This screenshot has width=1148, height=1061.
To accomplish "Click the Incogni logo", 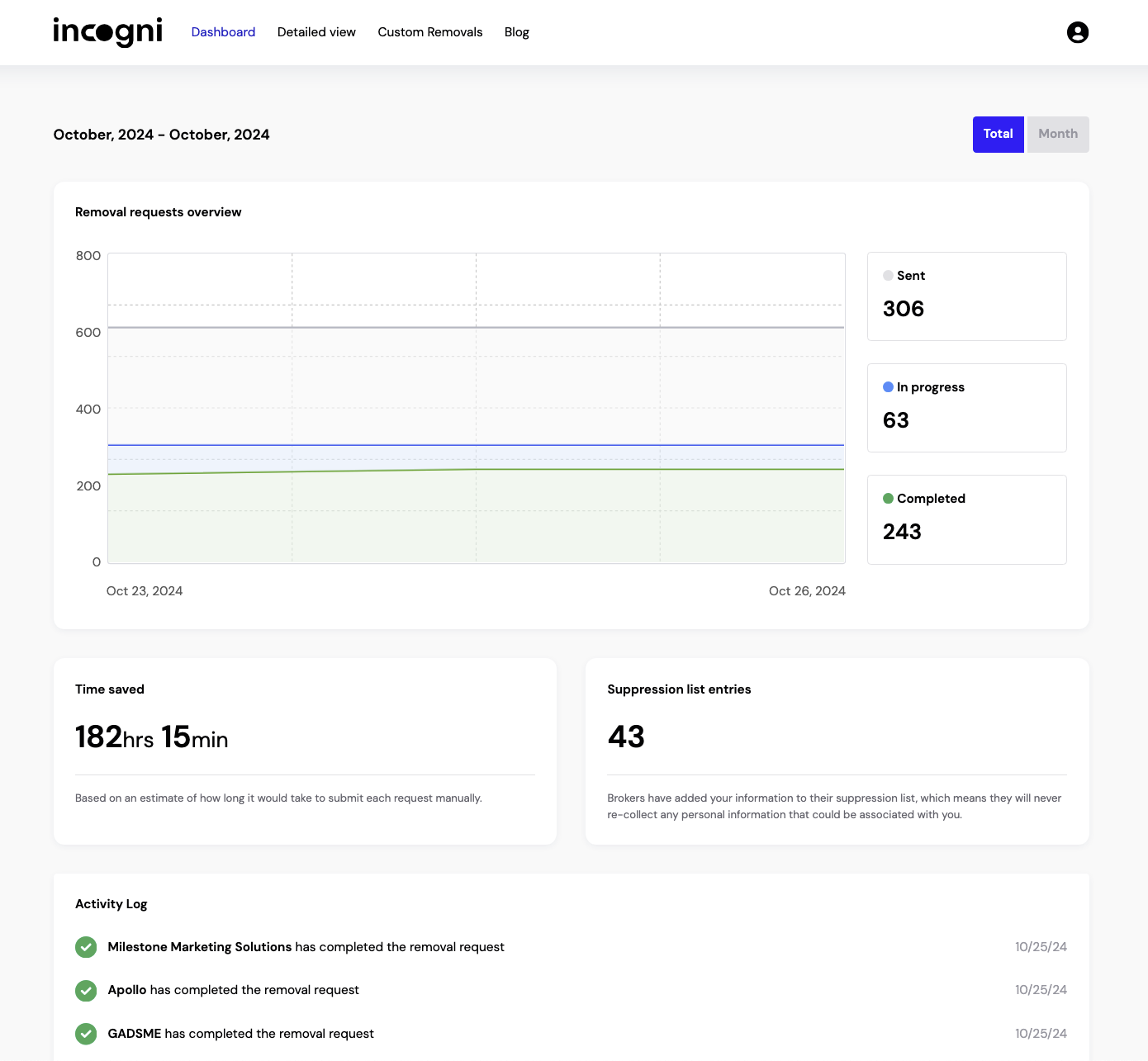I will [x=108, y=32].
